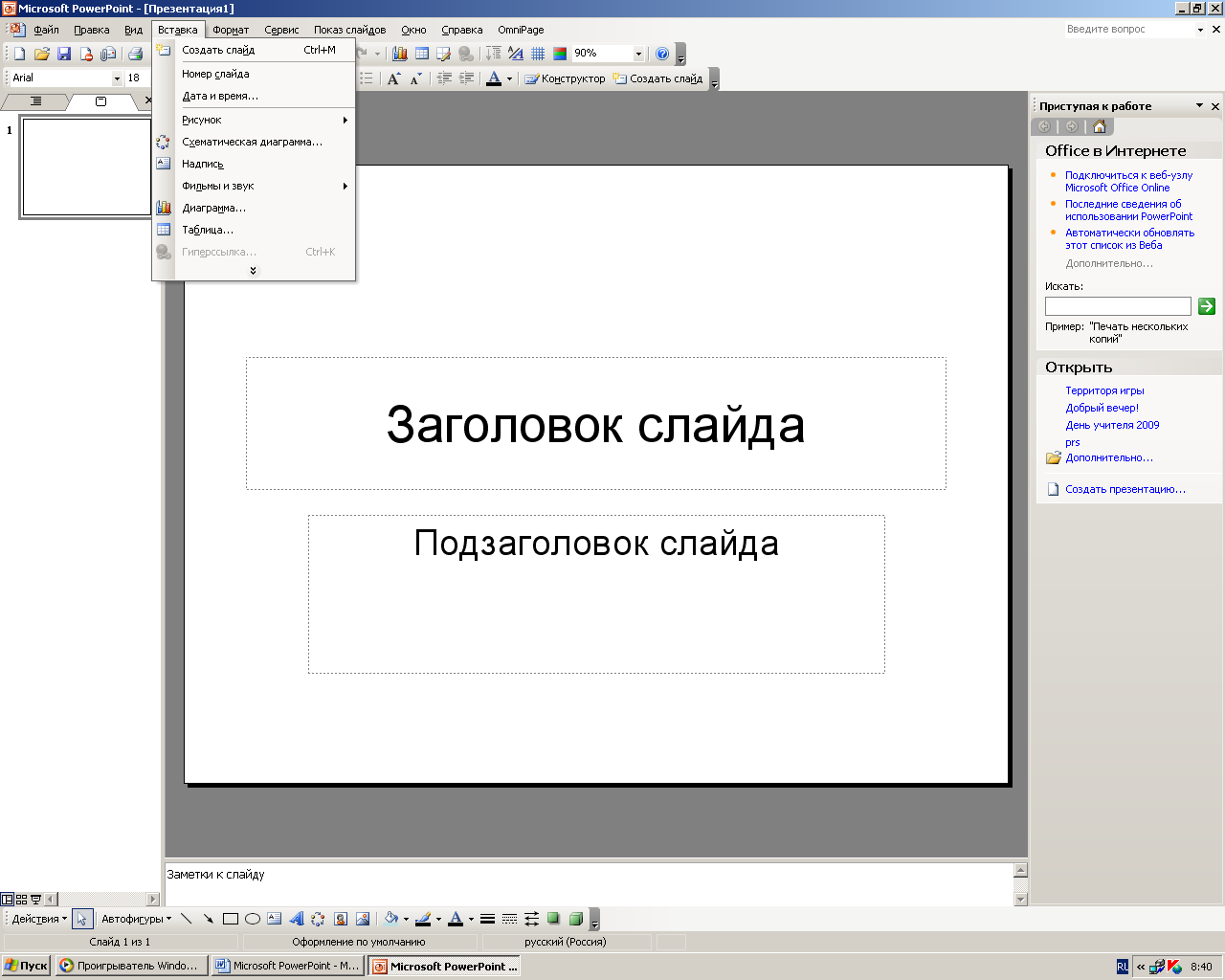Select the Arrow drawing tool
The height and width of the screenshot is (980, 1225).
[x=209, y=919]
